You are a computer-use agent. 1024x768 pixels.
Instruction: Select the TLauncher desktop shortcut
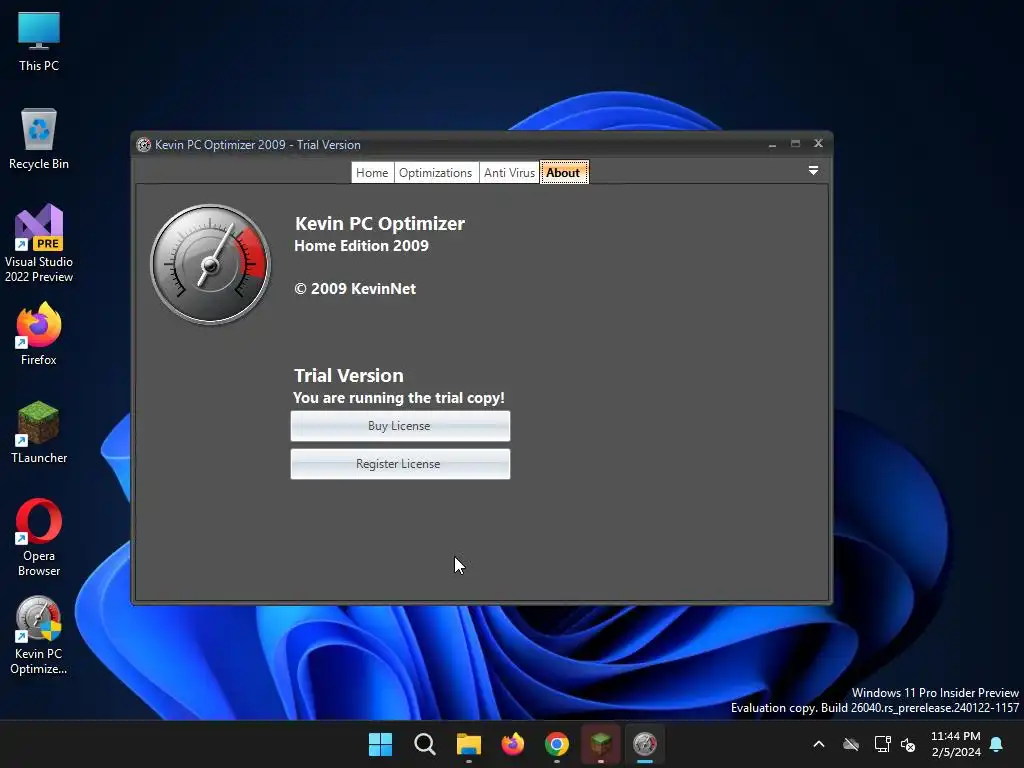[39, 432]
